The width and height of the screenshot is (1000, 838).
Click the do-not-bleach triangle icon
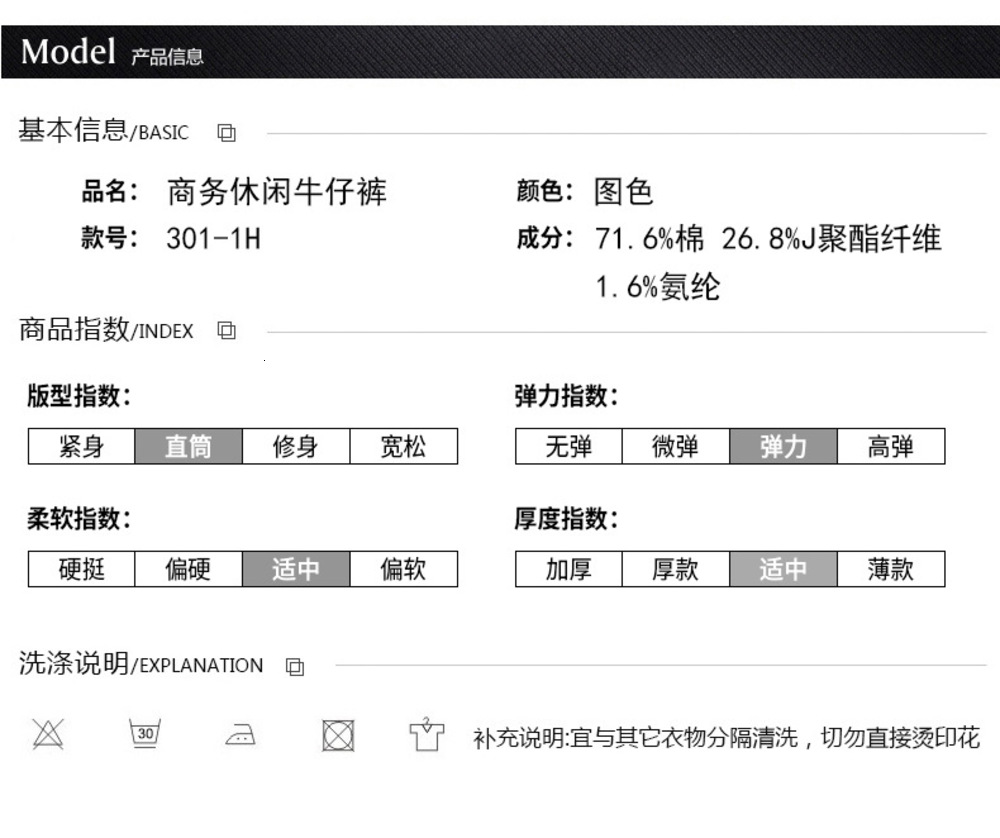click(48, 734)
